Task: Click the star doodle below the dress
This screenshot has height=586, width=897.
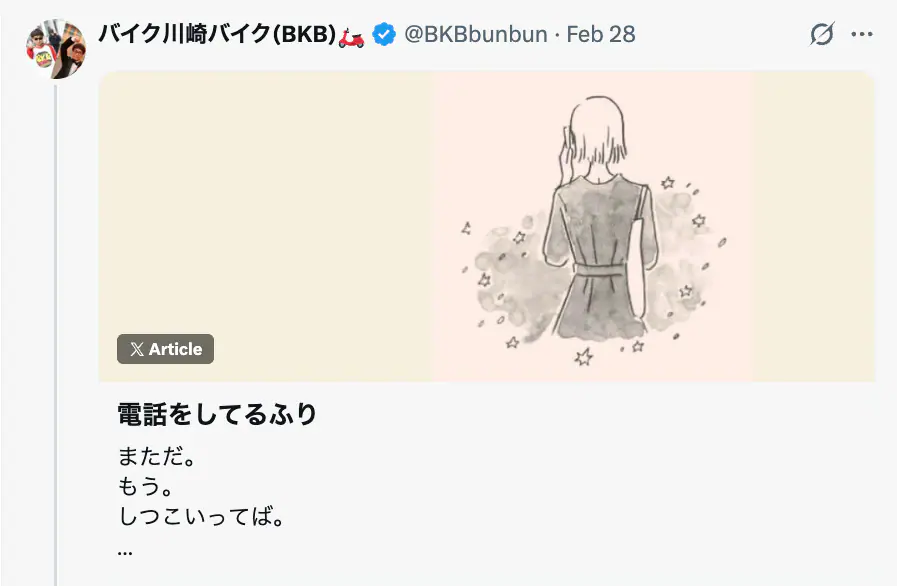Action: click(x=584, y=357)
